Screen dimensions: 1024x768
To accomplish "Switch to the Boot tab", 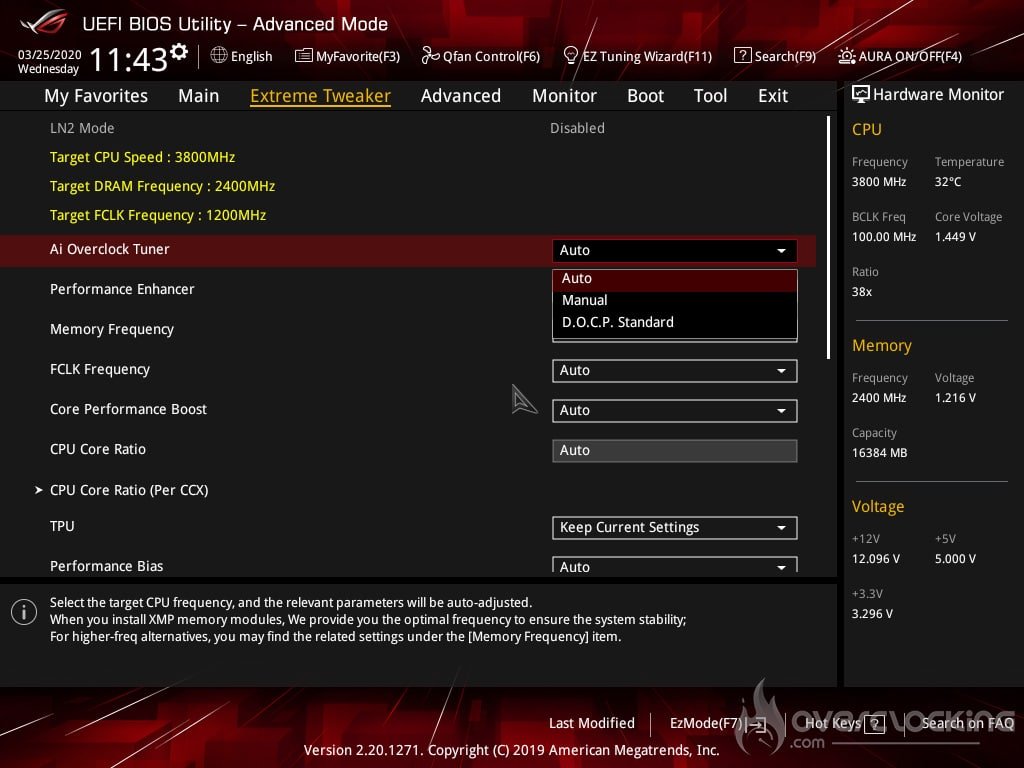I will pyautogui.click(x=645, y=96).
